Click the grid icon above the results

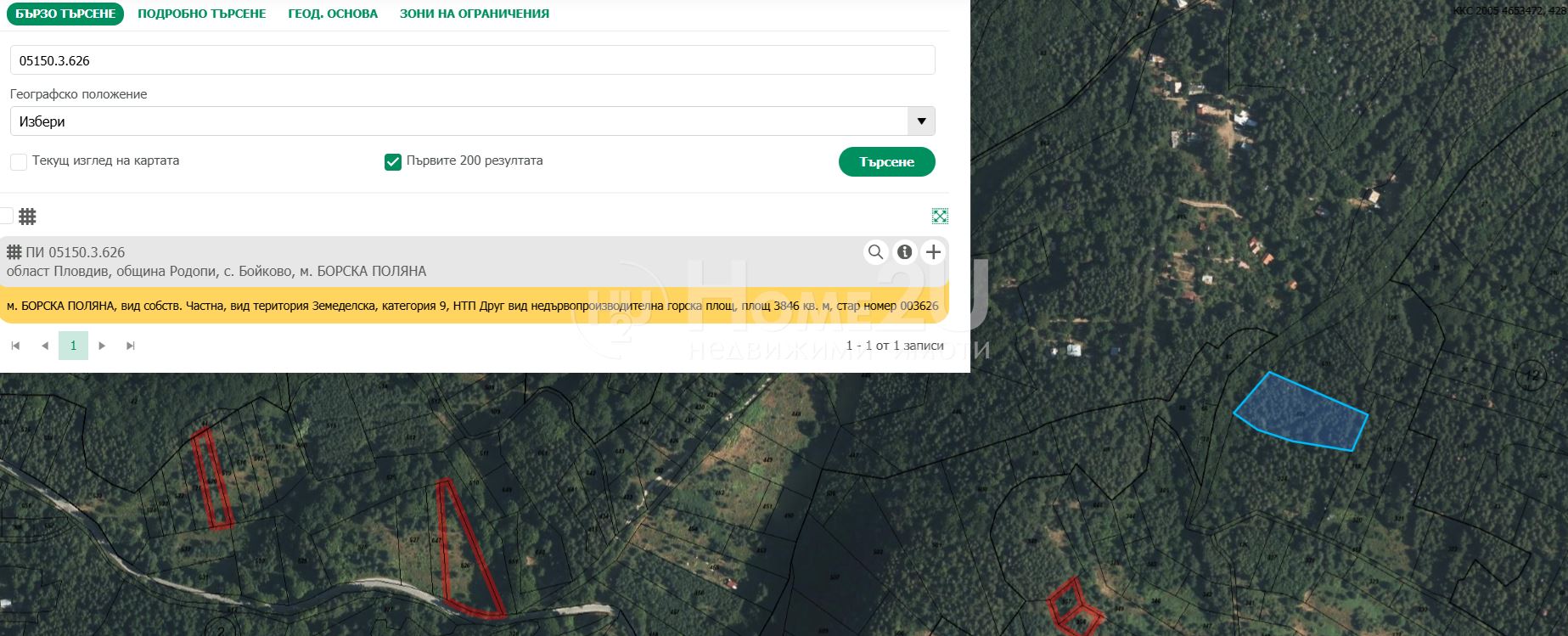pos(28,217)
